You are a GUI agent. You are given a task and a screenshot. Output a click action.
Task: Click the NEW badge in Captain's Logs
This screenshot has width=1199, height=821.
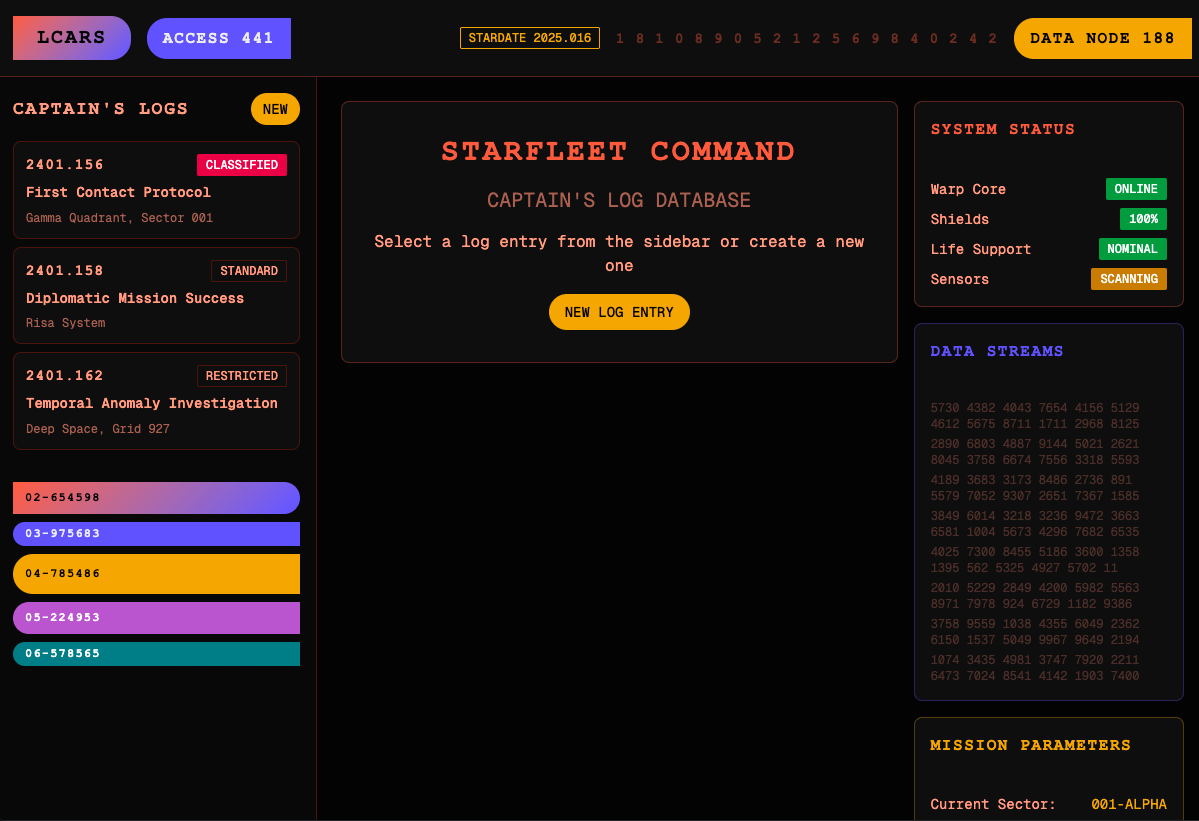click(x=275, y=109)
